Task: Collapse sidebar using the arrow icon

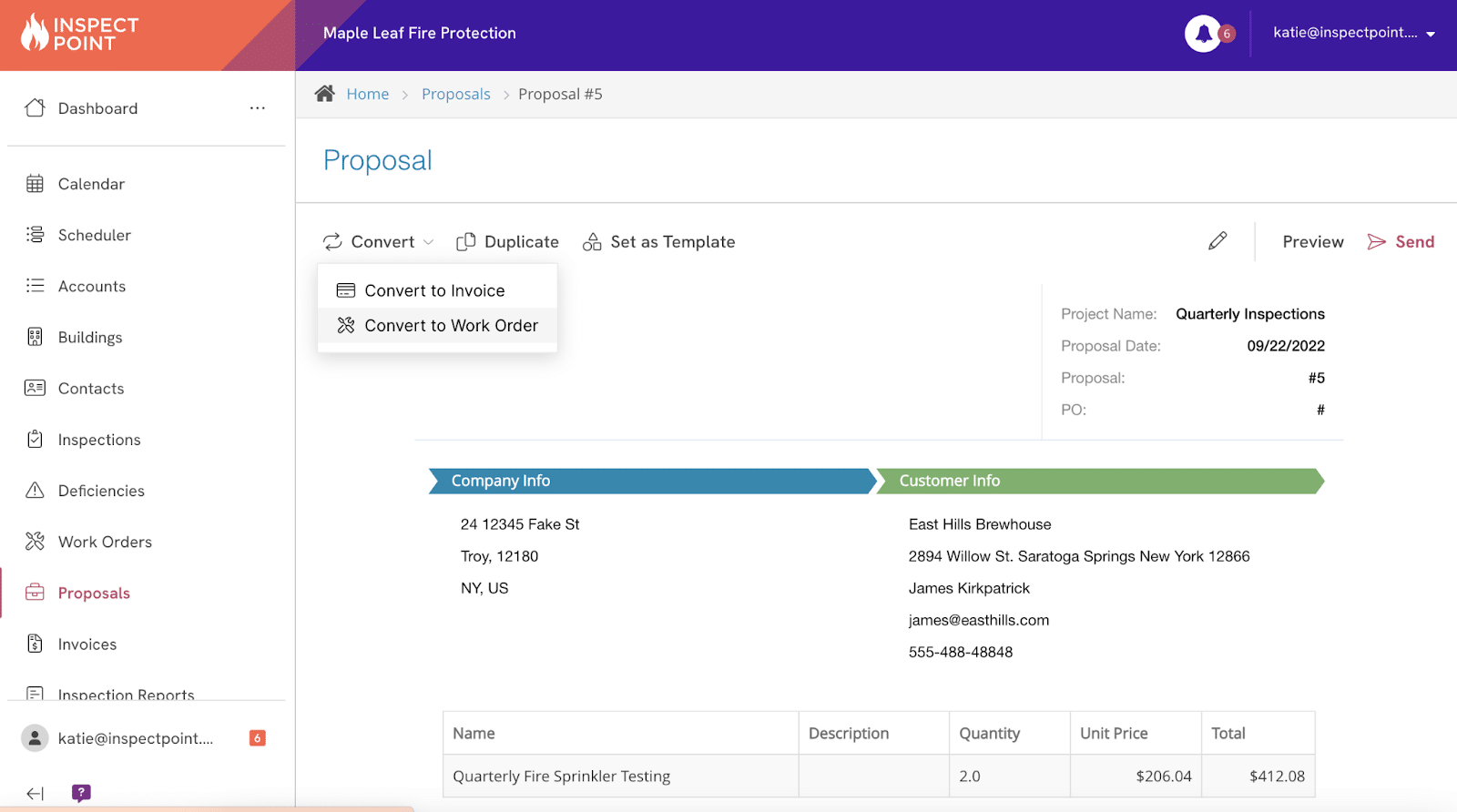Action: point(35,794)
